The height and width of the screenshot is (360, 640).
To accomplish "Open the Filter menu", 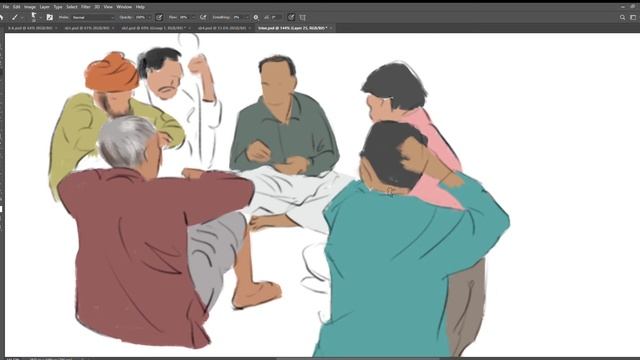I will (86, 7).
